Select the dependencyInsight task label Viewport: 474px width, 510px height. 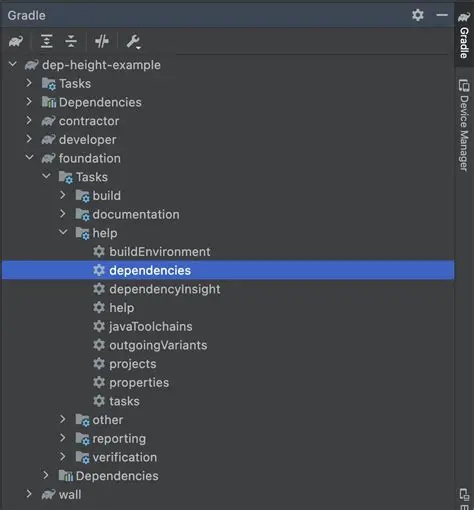[165, 289]
